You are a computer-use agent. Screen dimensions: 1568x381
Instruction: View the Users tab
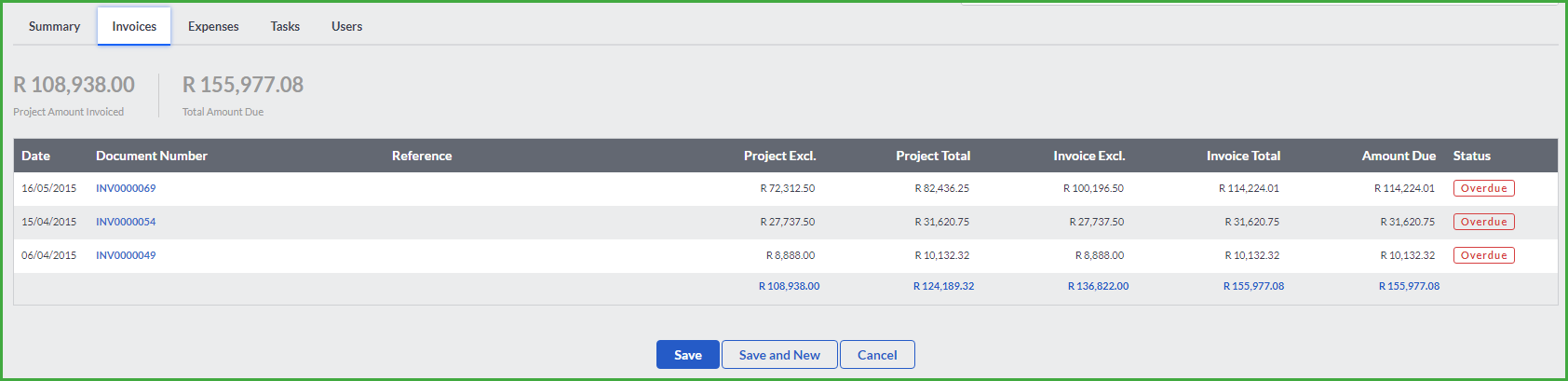coord(346,26)
